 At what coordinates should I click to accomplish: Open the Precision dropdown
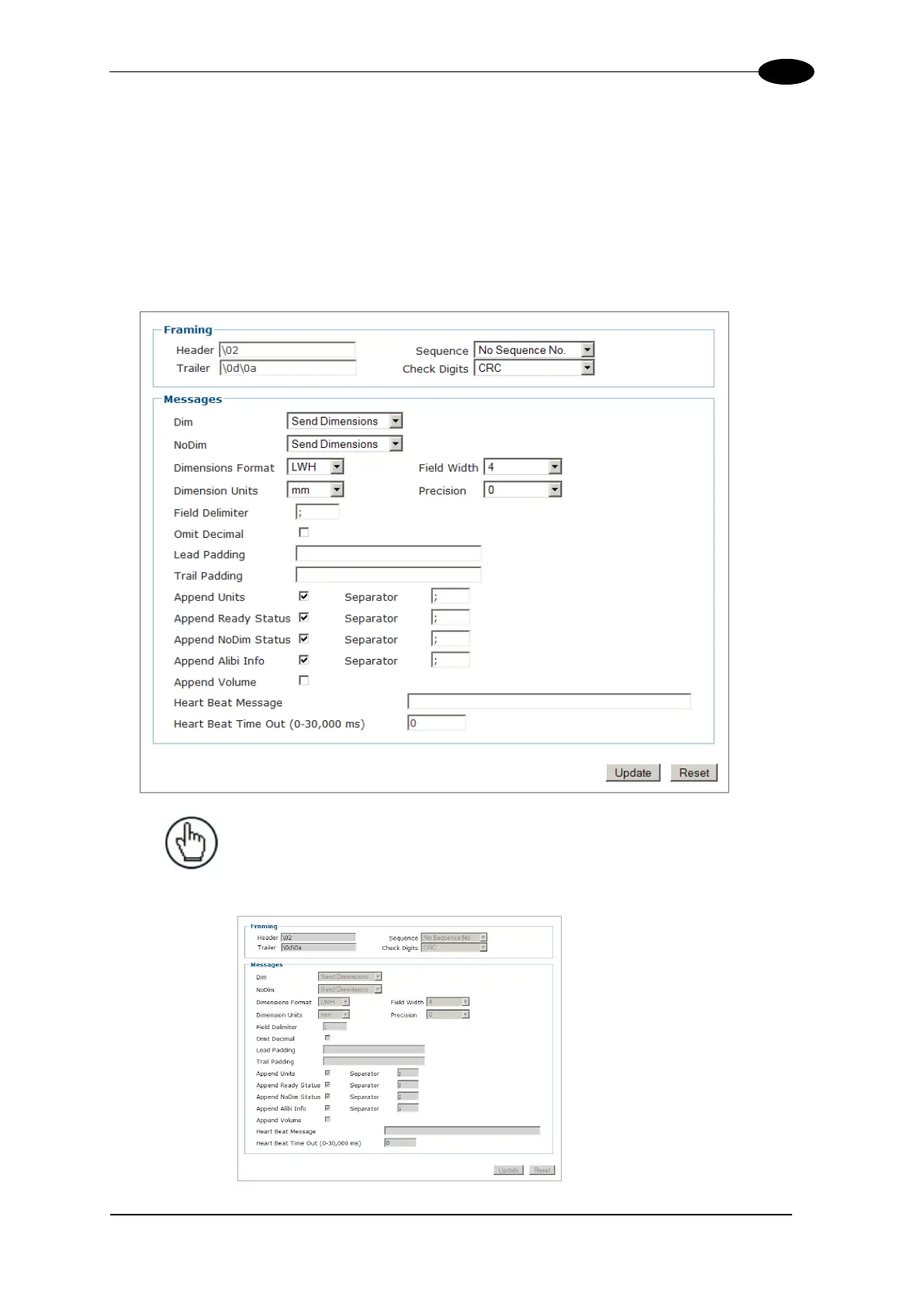(x=522, y=490)
